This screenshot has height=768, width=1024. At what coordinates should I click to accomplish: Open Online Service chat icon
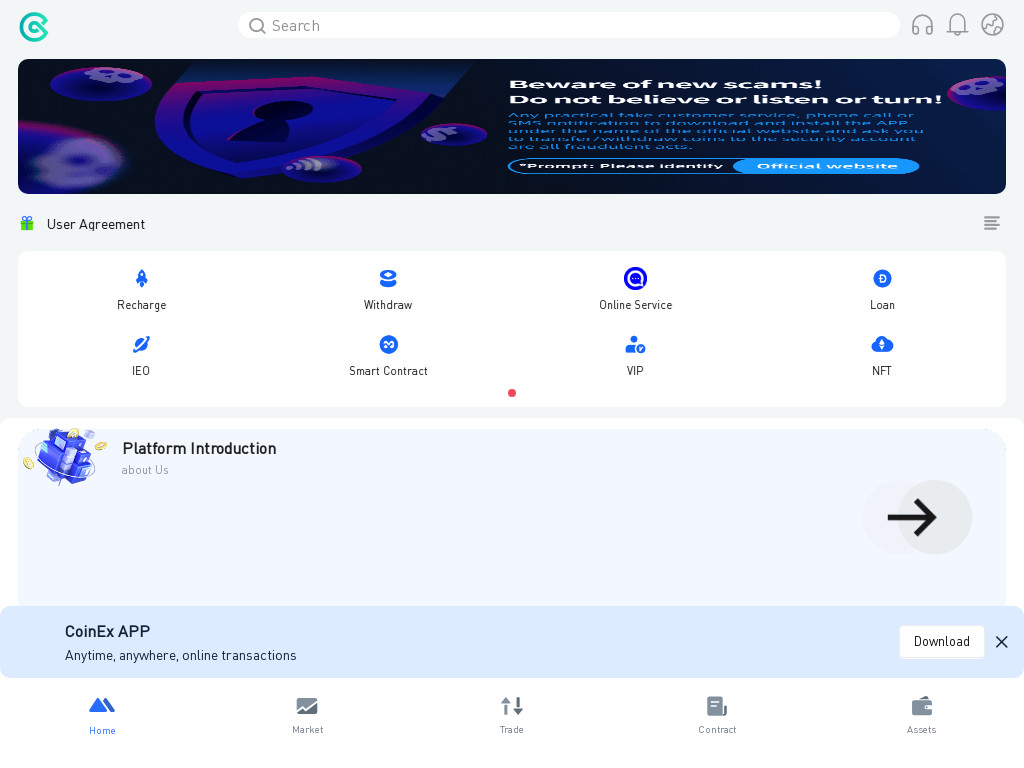(635, 279)
